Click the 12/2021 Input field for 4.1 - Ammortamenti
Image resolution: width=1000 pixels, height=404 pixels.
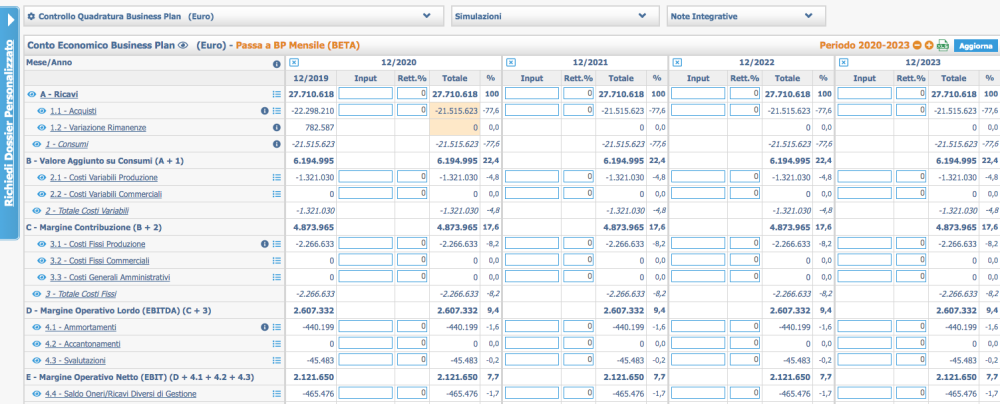tap(531, 327)
